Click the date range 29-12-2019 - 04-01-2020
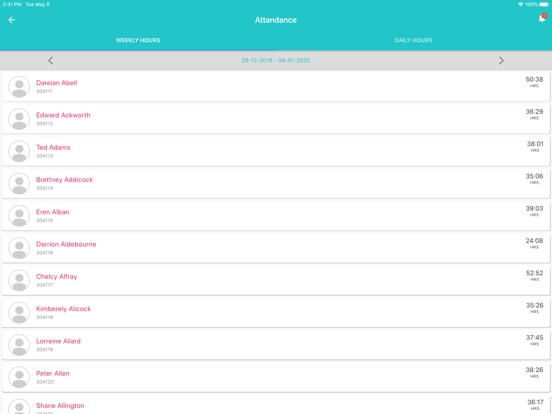The image size is (552, 414). (x=276, y=61)
